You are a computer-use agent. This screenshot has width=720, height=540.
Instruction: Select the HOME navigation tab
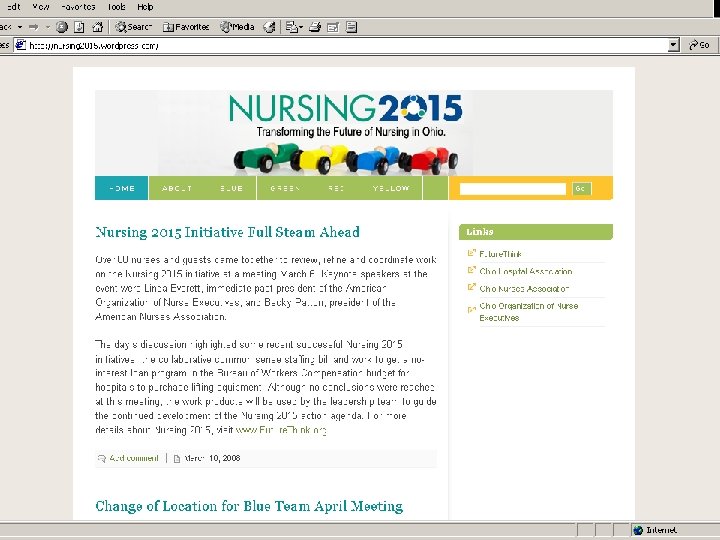pyautogui.click(x=122, y=188)
